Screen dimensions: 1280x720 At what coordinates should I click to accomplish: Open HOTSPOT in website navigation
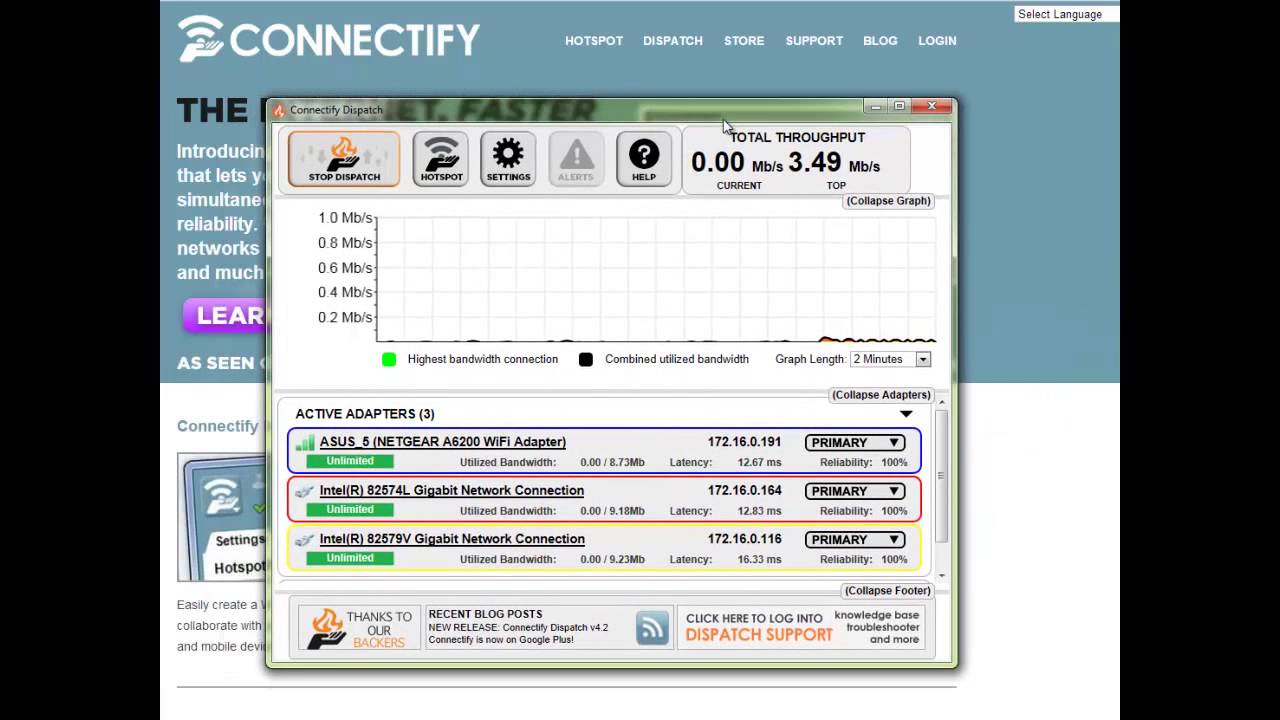[594, 41]
